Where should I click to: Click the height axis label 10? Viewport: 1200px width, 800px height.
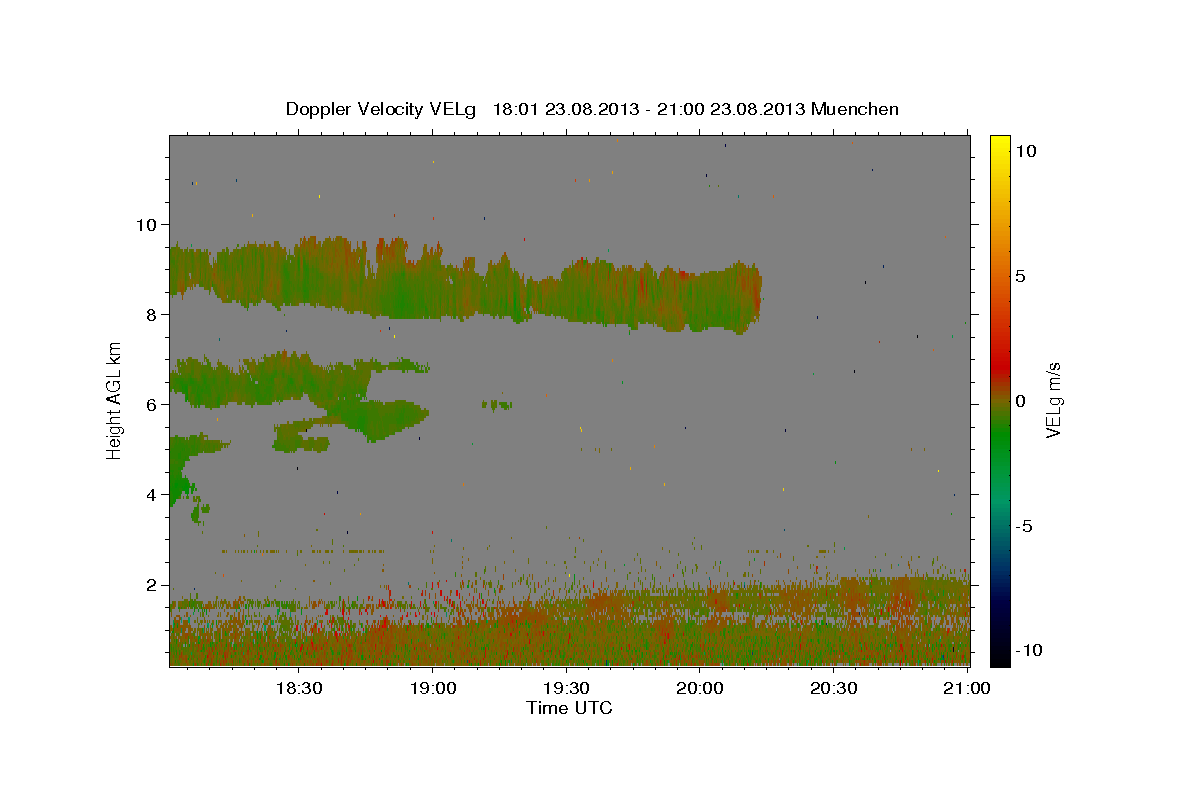tap(146, 224)
